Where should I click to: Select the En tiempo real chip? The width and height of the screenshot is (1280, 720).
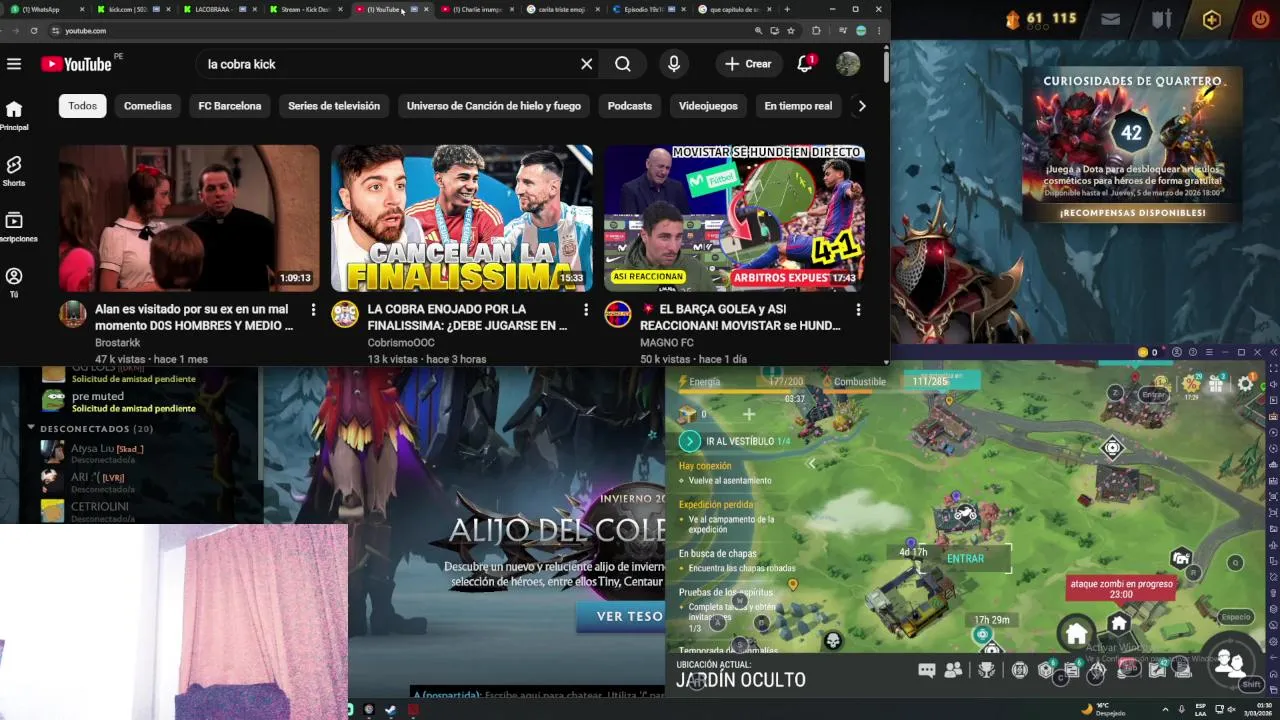(x=798, y=106)
